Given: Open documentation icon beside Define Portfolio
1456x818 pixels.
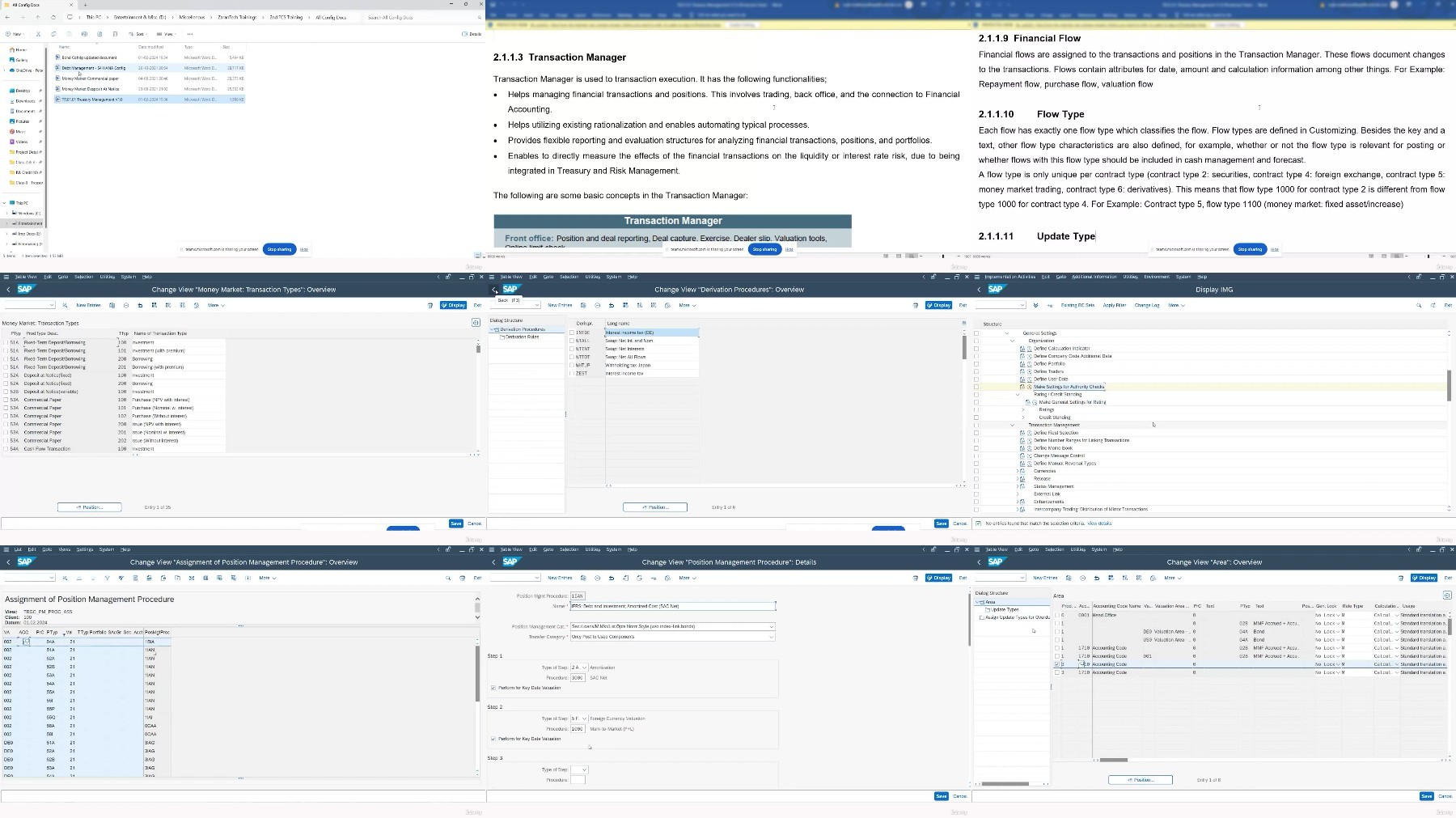Looking at the screenshot, I should (1022, 364).
